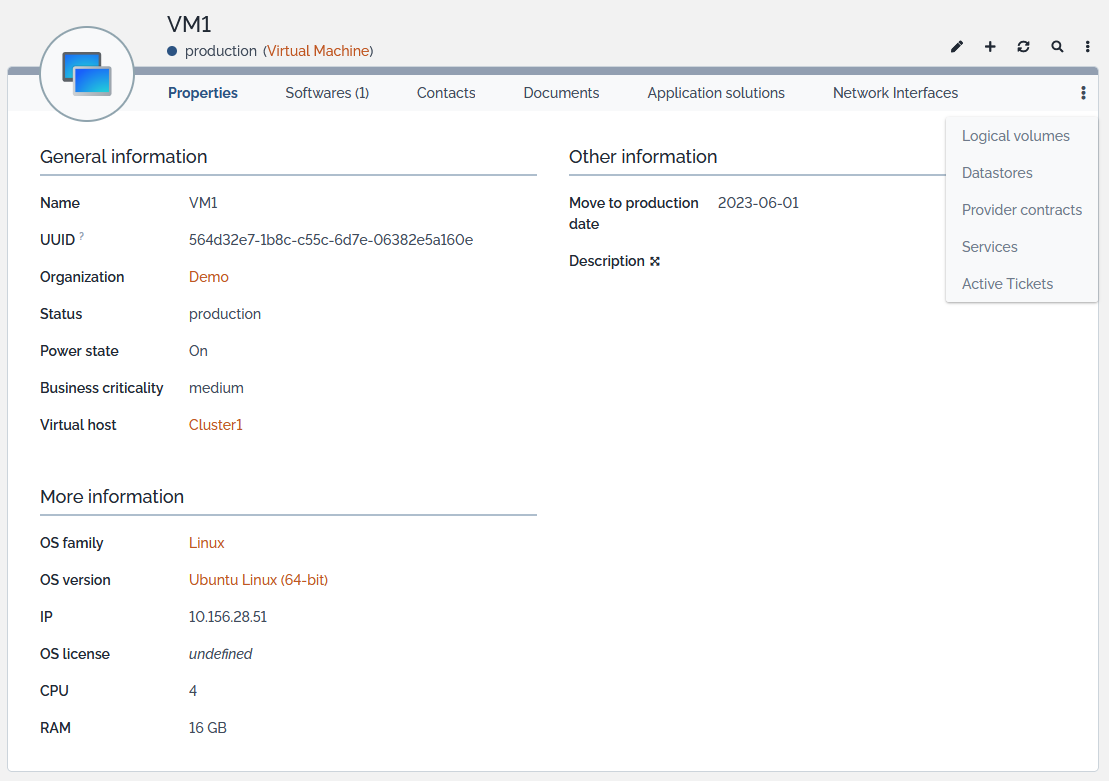Select Provider contracts menu entry

1021,210
